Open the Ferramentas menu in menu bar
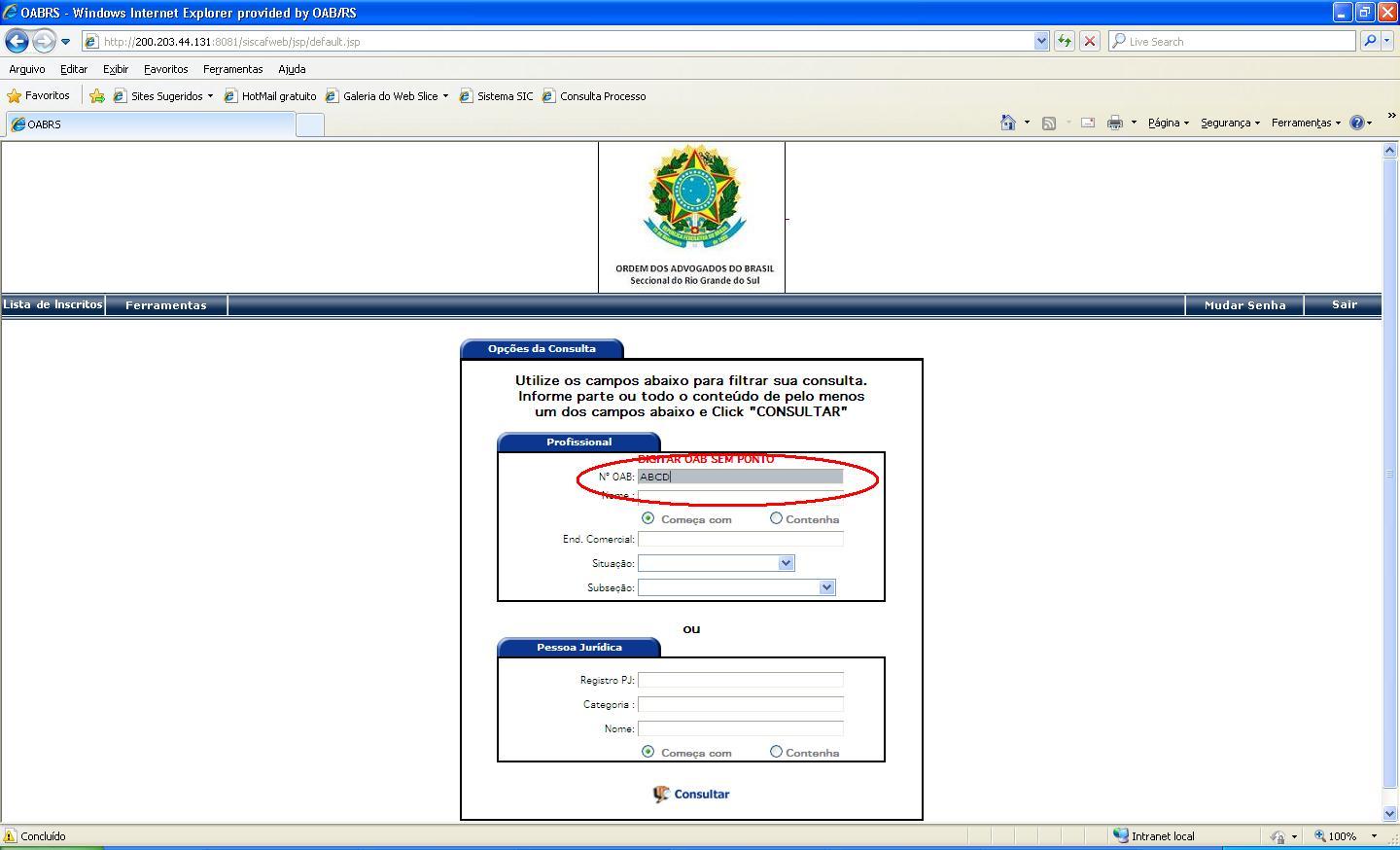Image resolution: width=1400 pixels, height=850 pixels. tap(233, 69)
